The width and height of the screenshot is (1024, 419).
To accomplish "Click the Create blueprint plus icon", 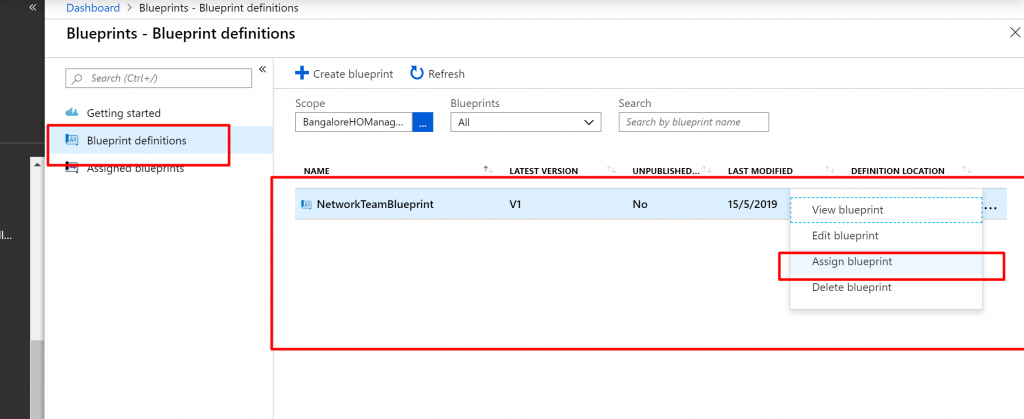I will 302,74.
